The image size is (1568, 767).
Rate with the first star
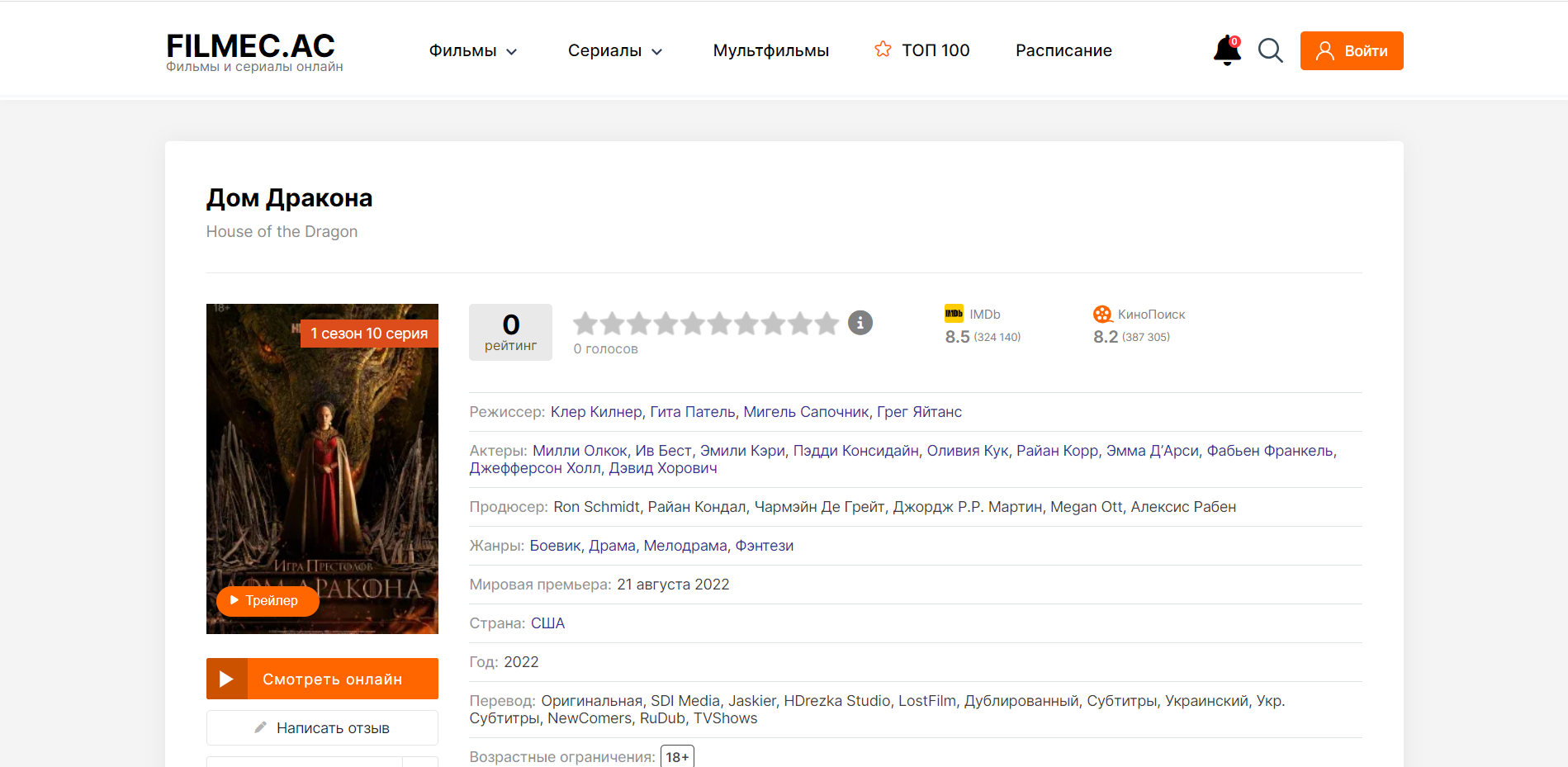pyautogui.click(x=585, y=324)
